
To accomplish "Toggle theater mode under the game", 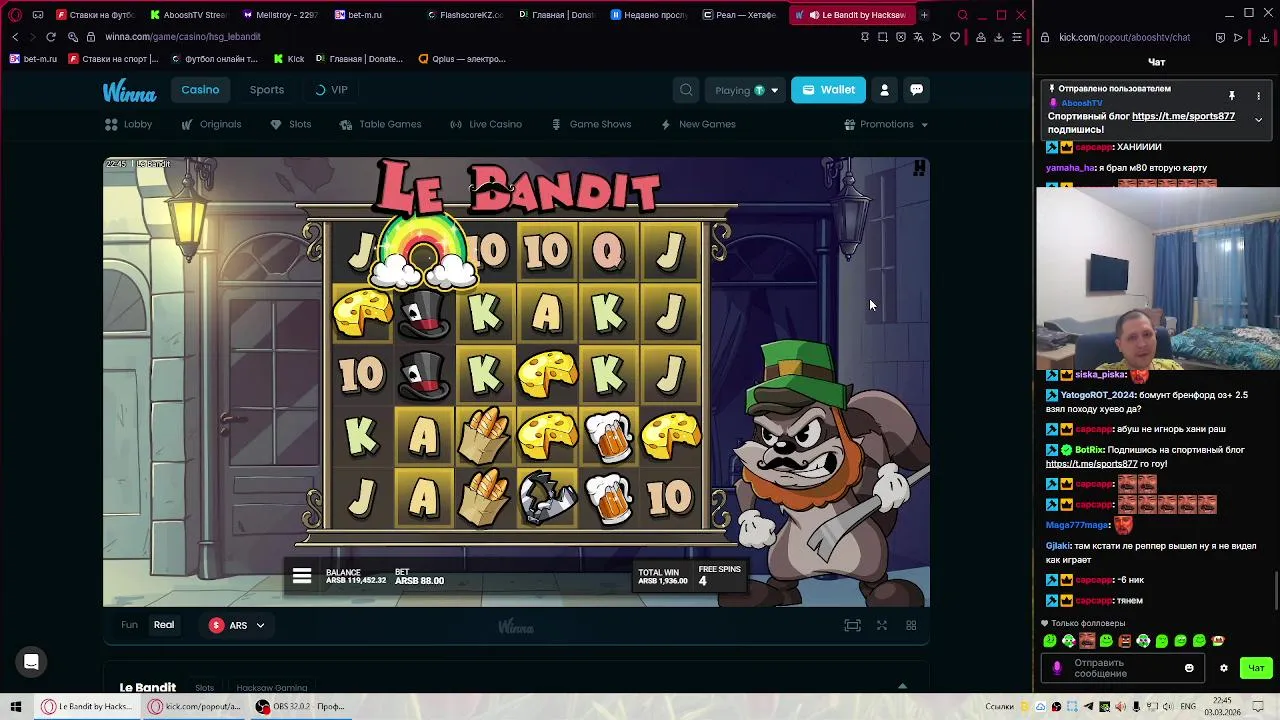I will coord(852,625).
